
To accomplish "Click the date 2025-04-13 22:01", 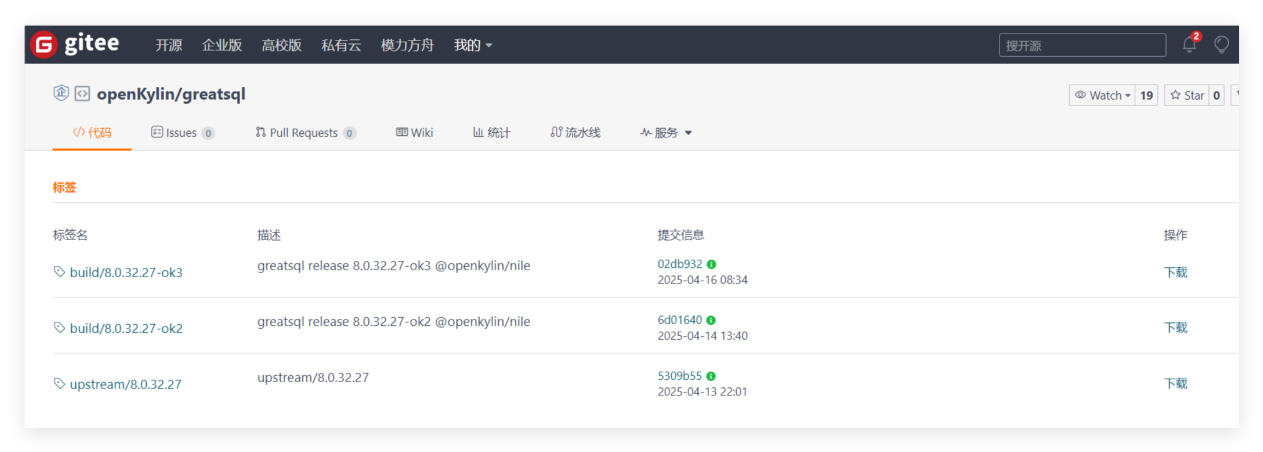I will (702, 392).
